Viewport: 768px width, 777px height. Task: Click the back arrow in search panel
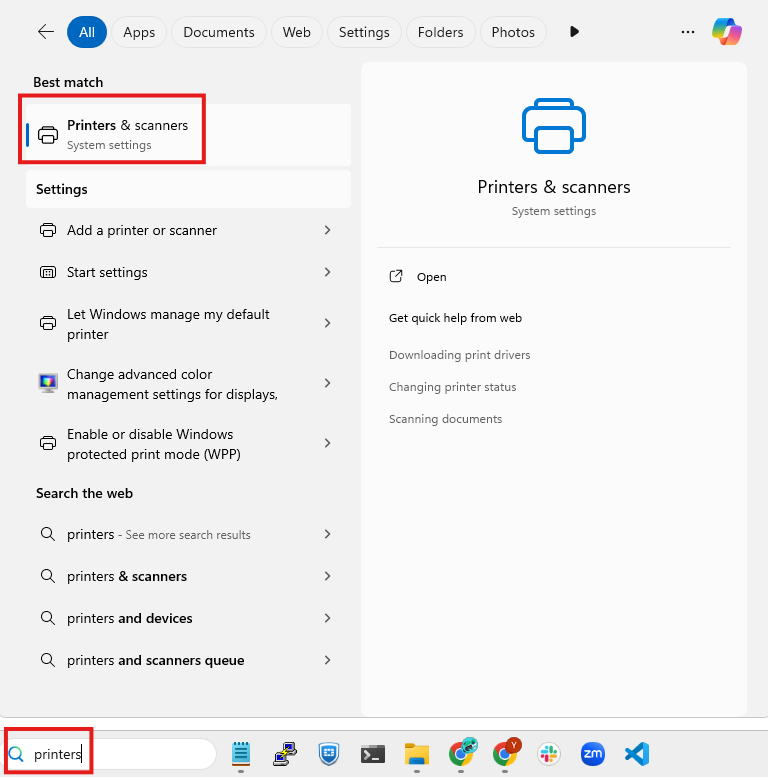[45, 32]
